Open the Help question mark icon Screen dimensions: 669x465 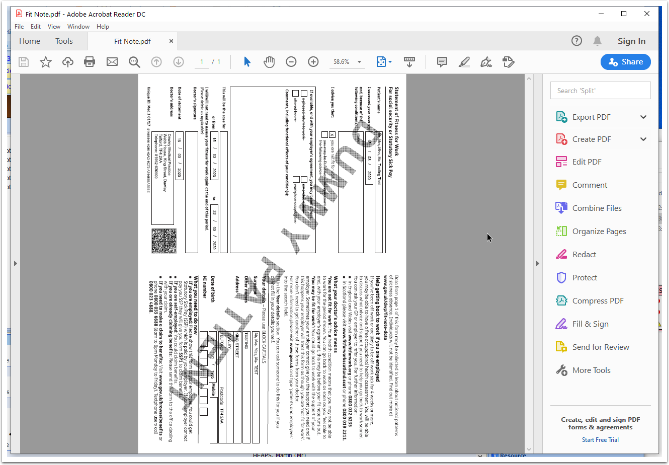pyautogui.click(x=576, y=41)
